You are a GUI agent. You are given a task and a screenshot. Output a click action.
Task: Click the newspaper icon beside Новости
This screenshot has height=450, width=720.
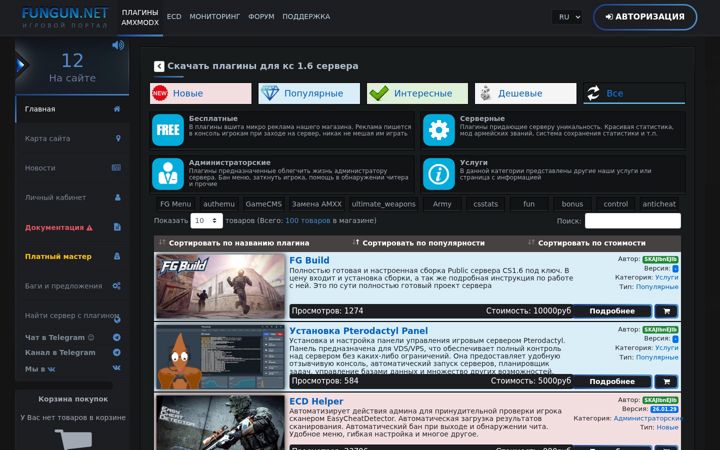[117, 168]
